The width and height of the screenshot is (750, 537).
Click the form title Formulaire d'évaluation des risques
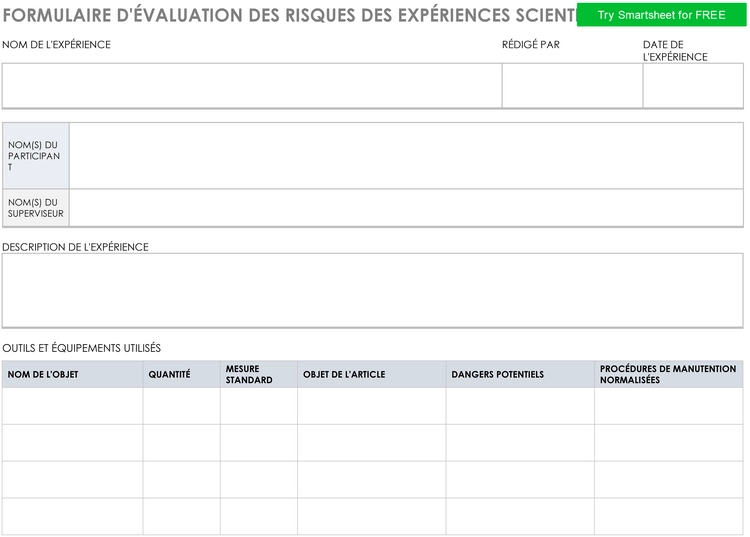289,15
